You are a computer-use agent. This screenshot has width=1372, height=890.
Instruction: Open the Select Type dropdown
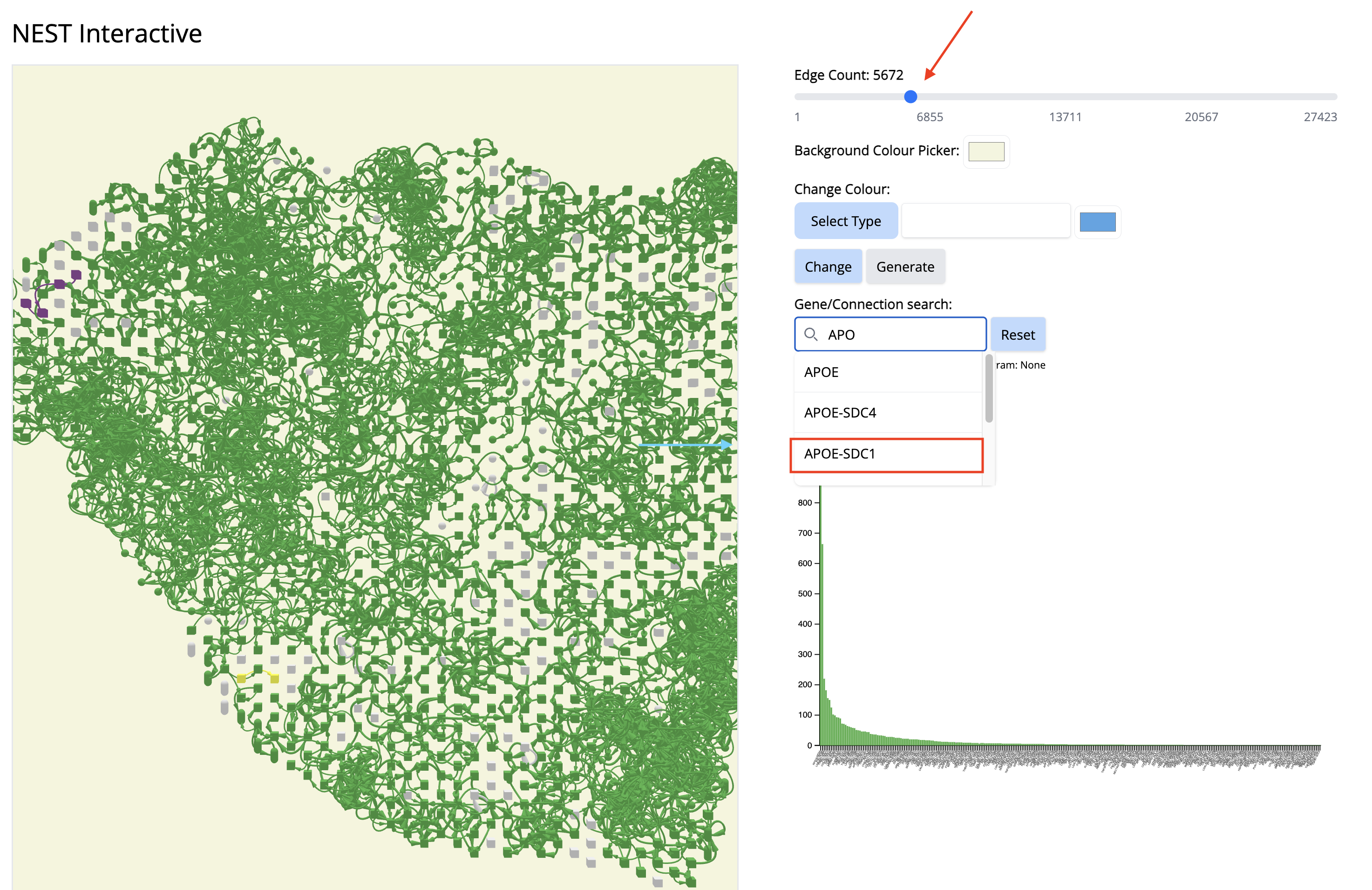[x=845, y=221]
